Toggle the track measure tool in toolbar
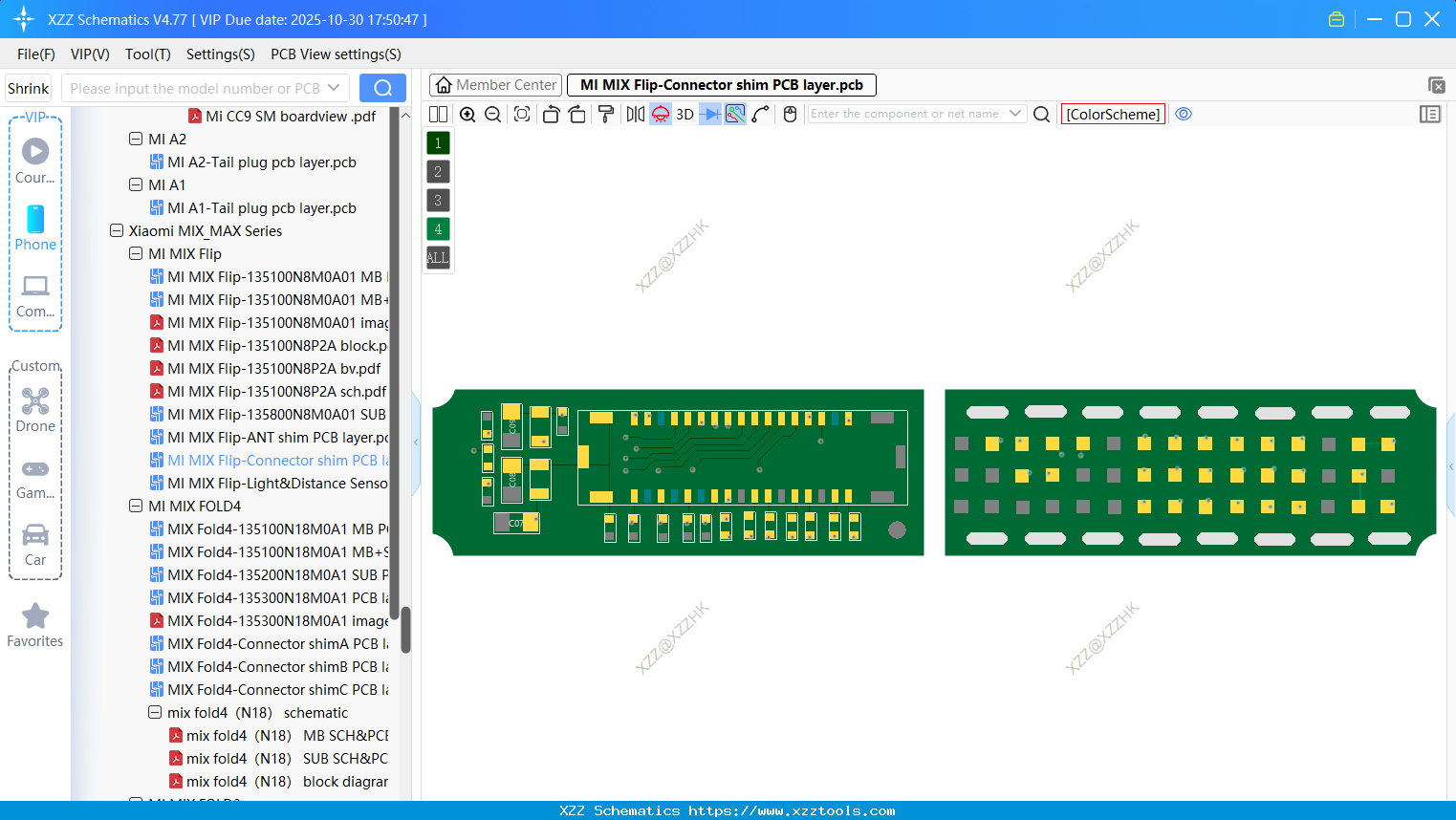1456x820 pixels. [x=735, y=114]
